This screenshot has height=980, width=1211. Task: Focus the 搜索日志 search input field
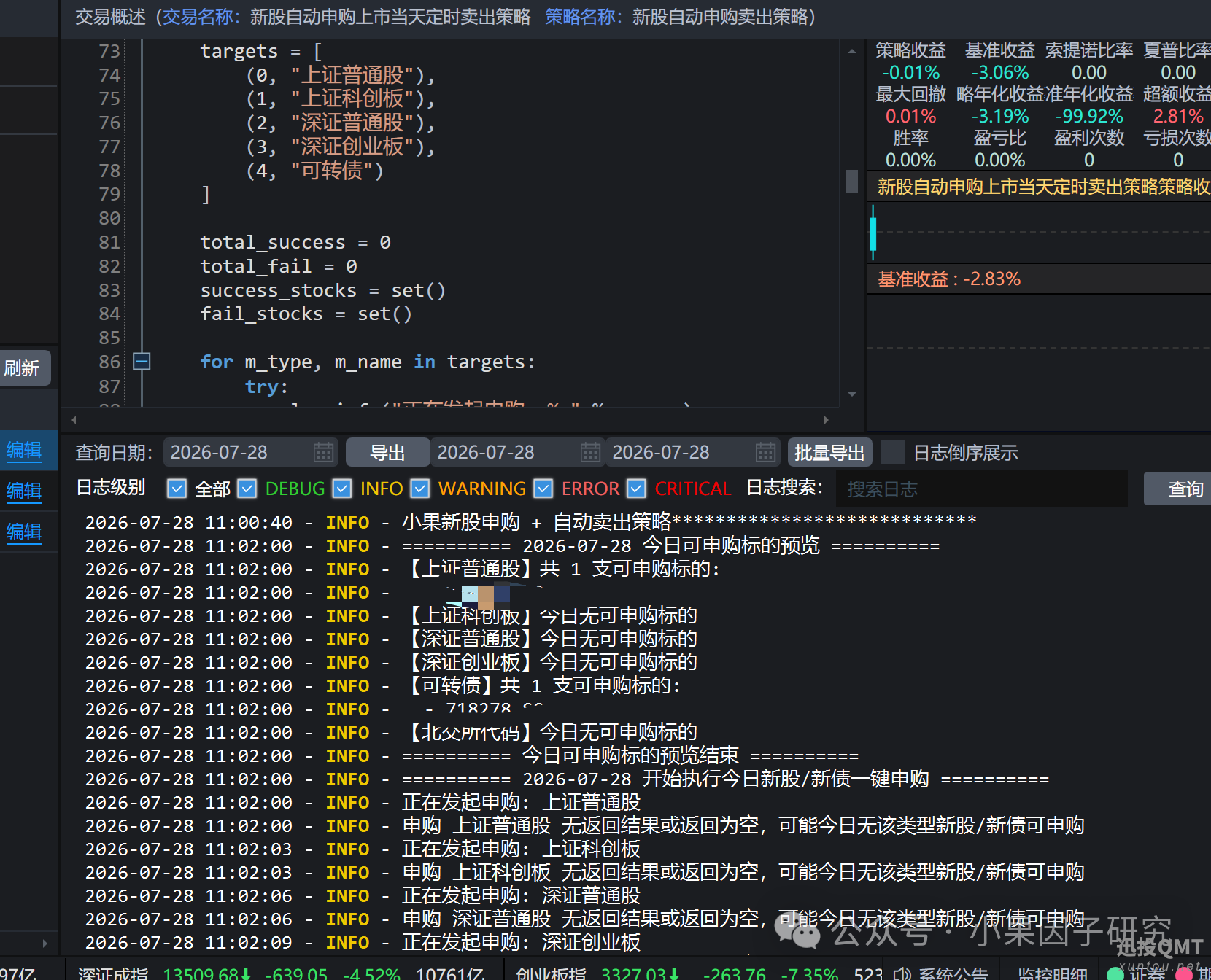(982, 489)
